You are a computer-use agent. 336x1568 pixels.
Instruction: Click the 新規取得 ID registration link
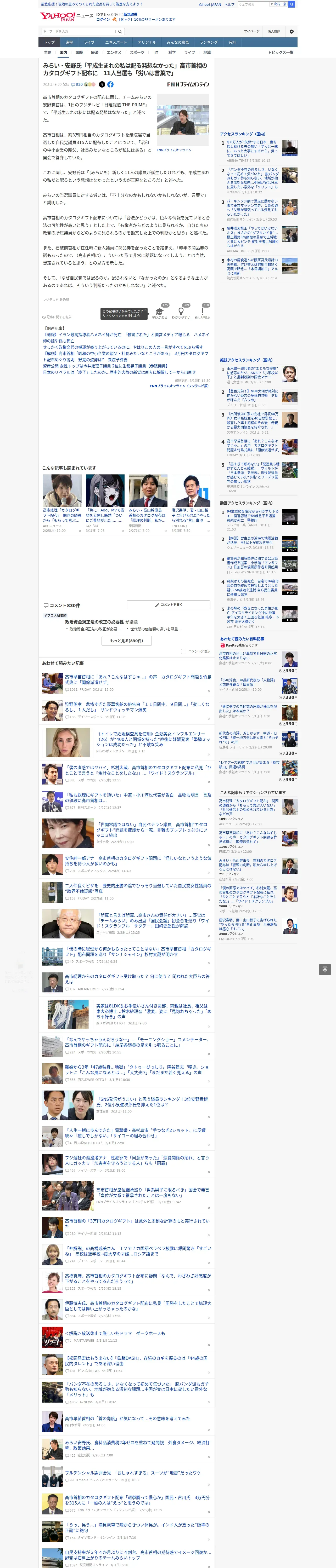click(x=131, y=14)
